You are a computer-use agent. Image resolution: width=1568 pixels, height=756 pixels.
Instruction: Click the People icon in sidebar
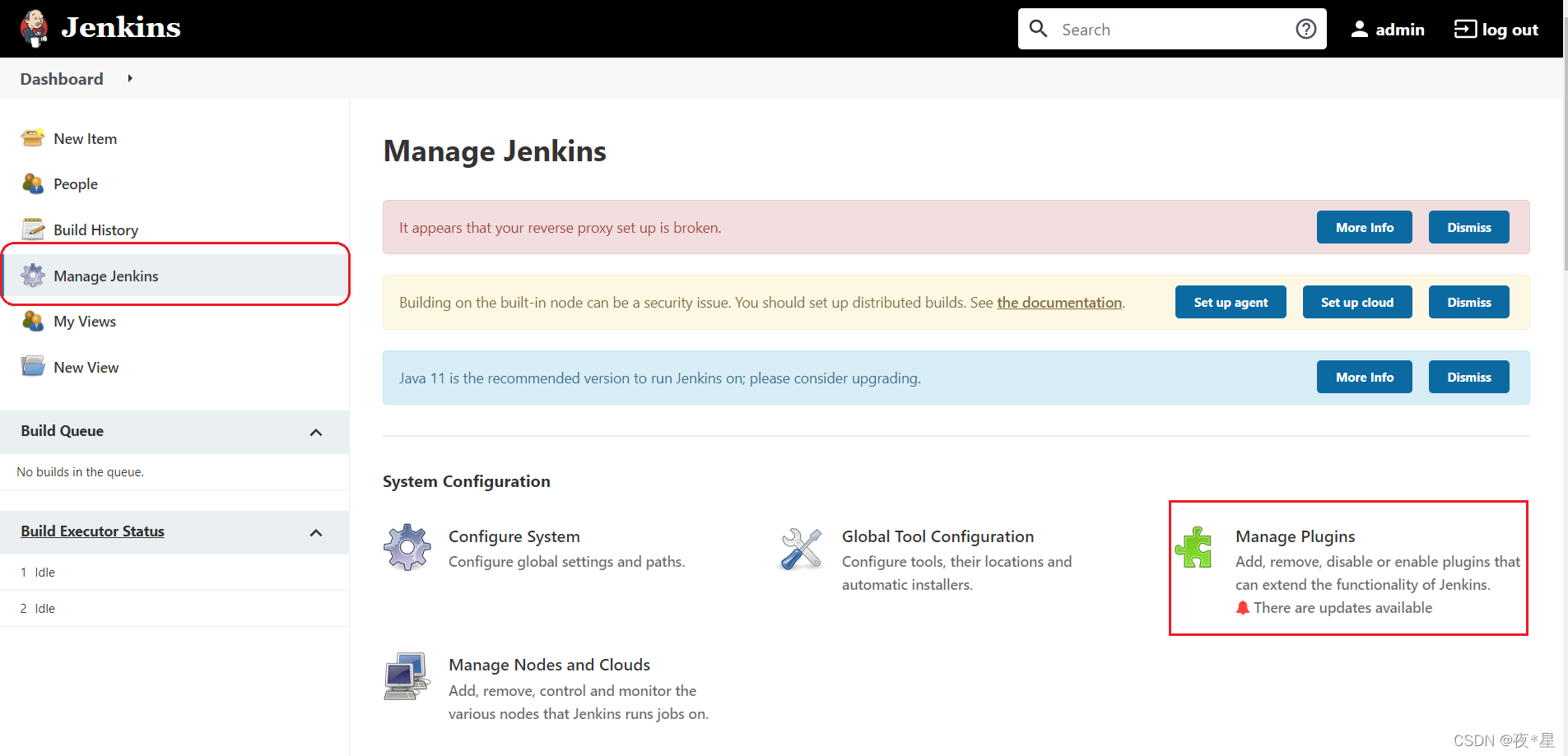point(33,183)
